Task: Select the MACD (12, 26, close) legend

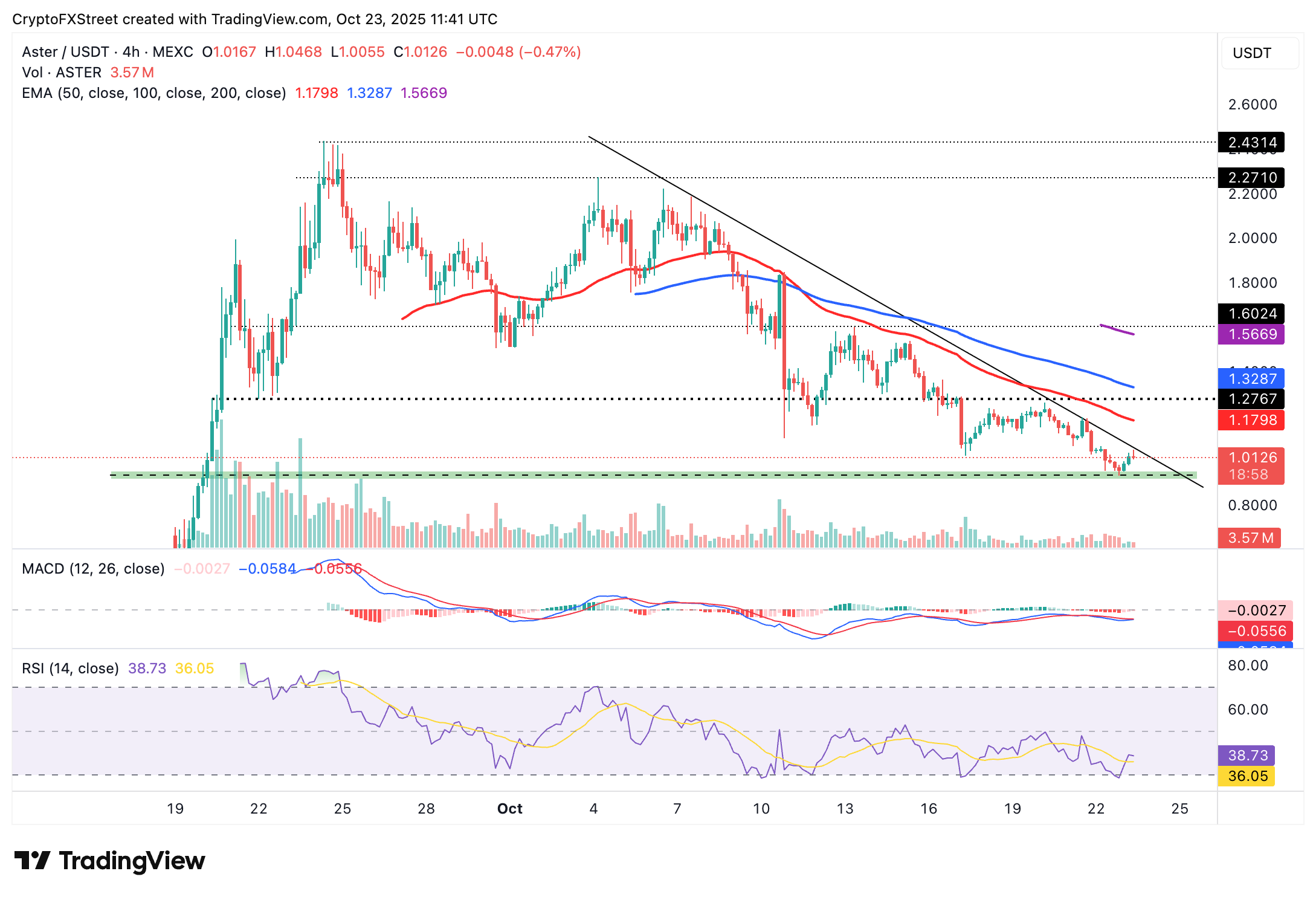Action: [x=93, y=569]
